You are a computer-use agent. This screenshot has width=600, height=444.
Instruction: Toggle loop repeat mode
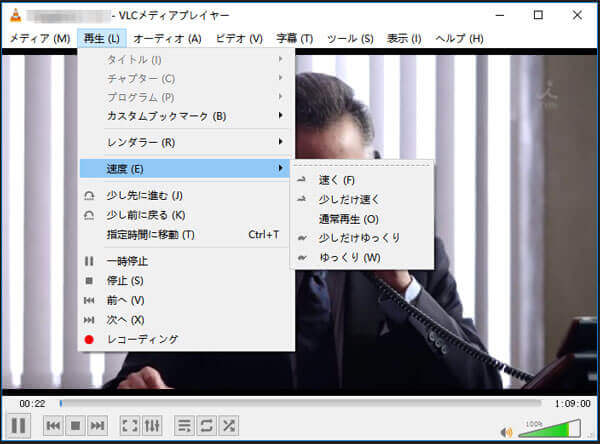coord(207,426)
